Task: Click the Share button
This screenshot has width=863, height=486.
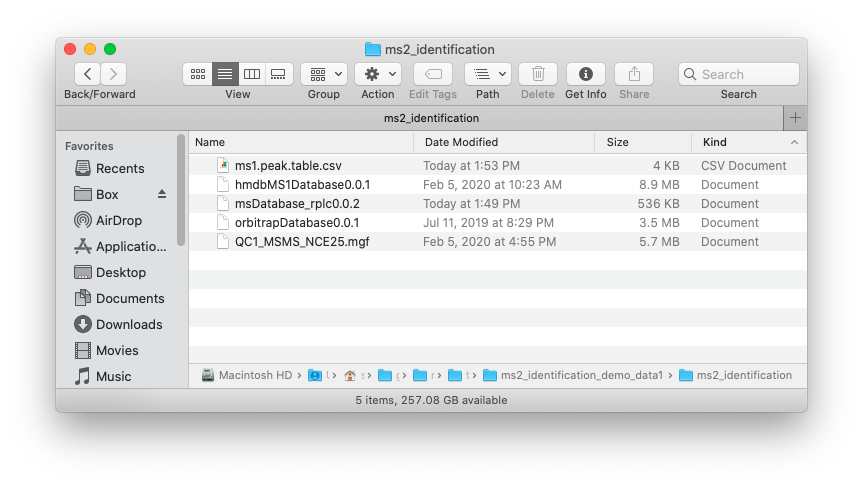Action: point(634,74)
